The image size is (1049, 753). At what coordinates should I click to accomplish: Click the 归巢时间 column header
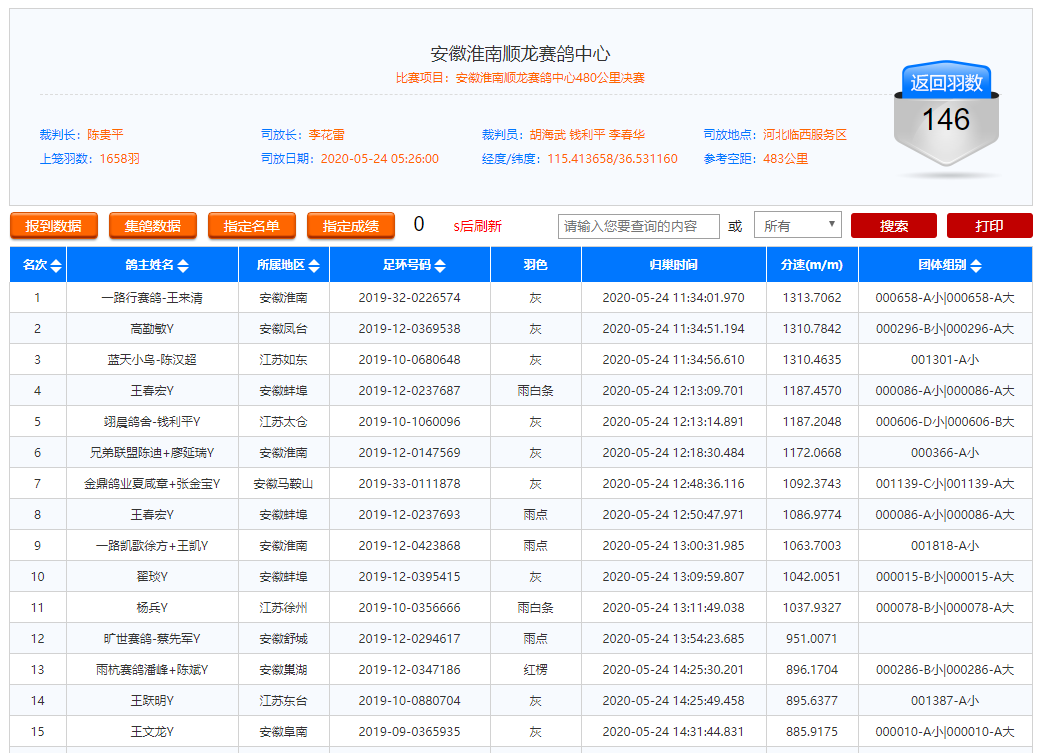tap(673, 265)
